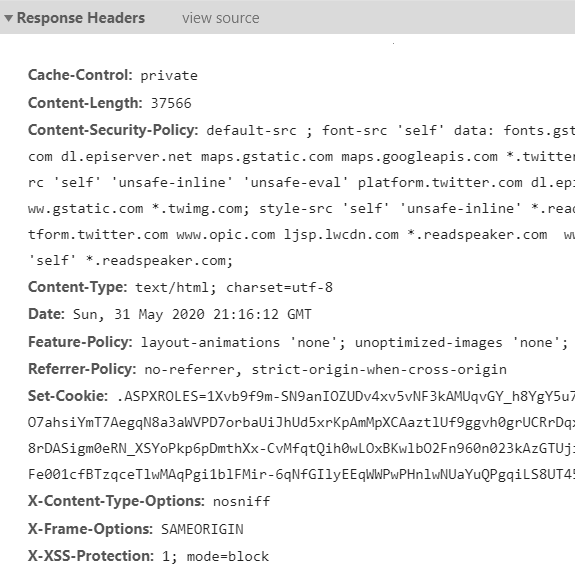The height and width of the screenshot is (568, 575).
Task: Click the no-referrer, strict-origin-when-cross-origin value
Action: (x=326, y=370)
